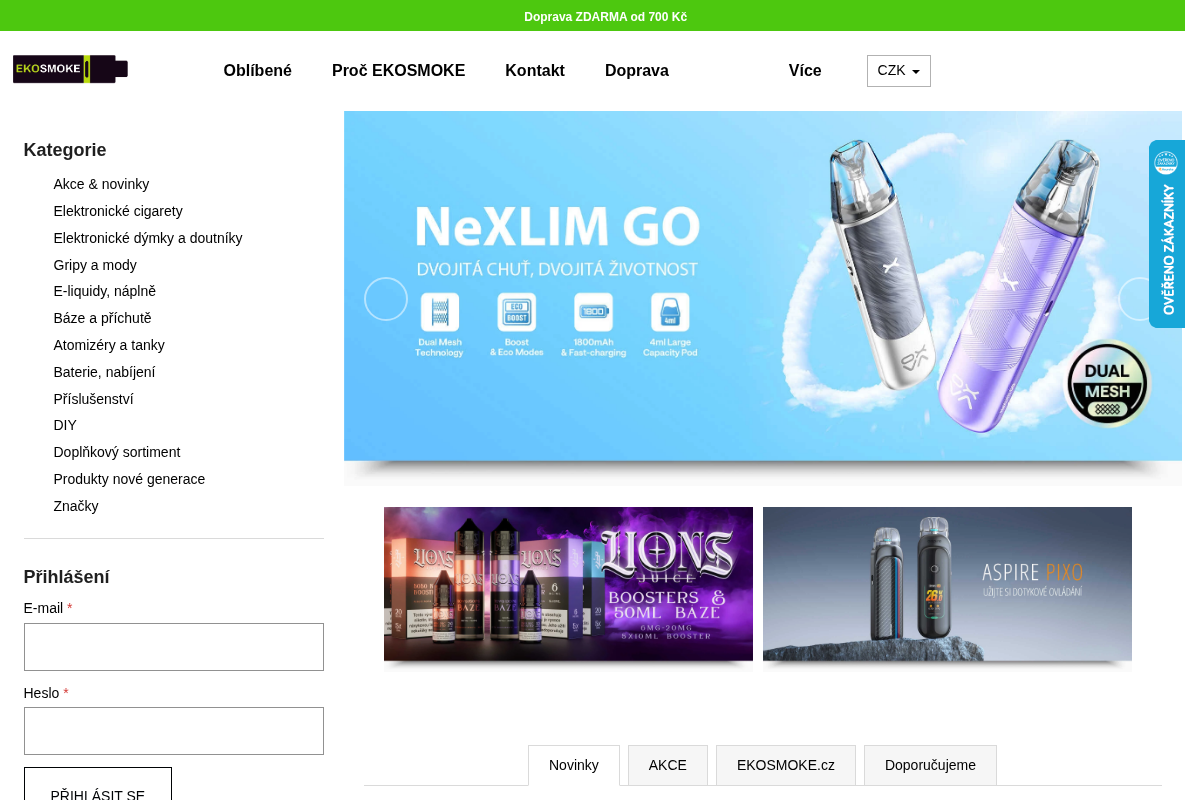Viewport: 1200px width, 800px height.
Task: Open the Značky category
Action: (76, 506)
